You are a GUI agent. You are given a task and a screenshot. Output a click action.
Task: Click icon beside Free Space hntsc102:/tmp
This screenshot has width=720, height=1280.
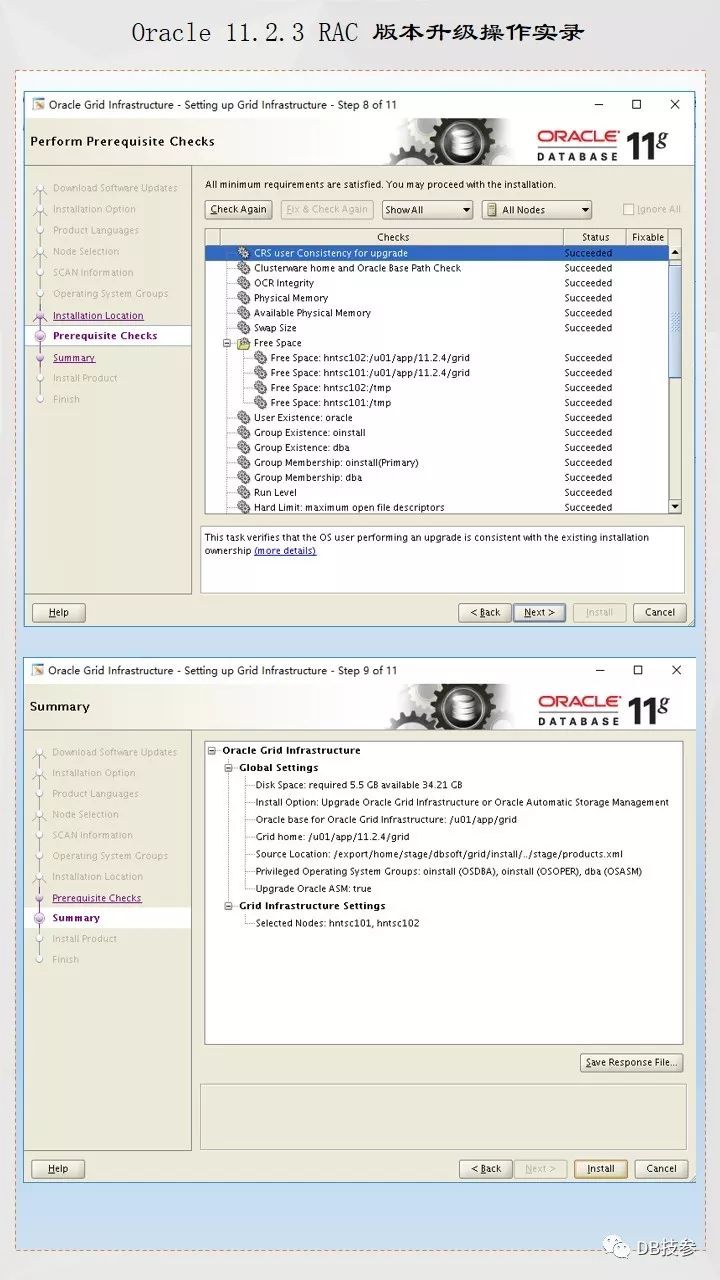[260, 388]
